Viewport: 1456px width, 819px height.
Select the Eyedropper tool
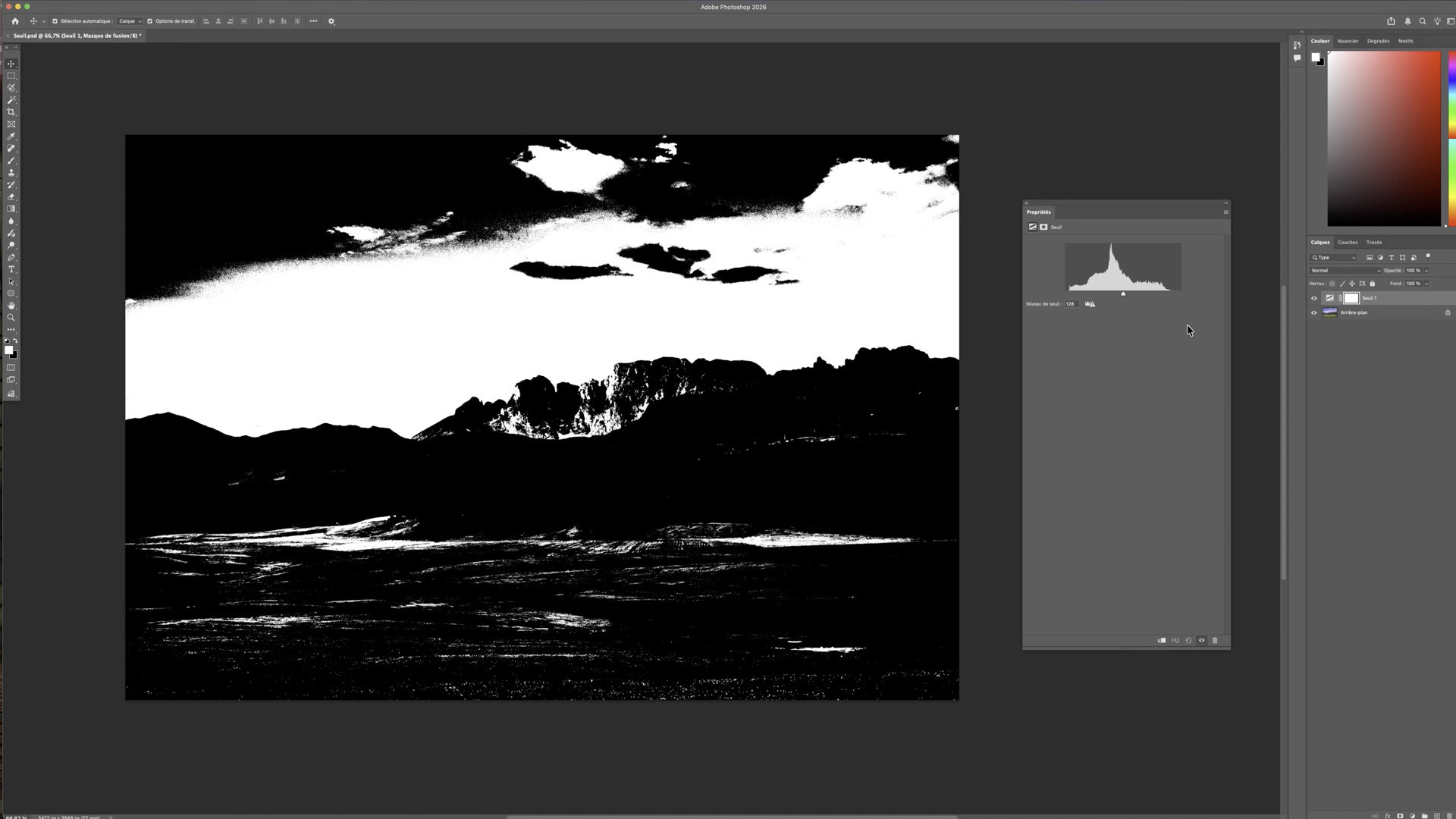(11, 136)
